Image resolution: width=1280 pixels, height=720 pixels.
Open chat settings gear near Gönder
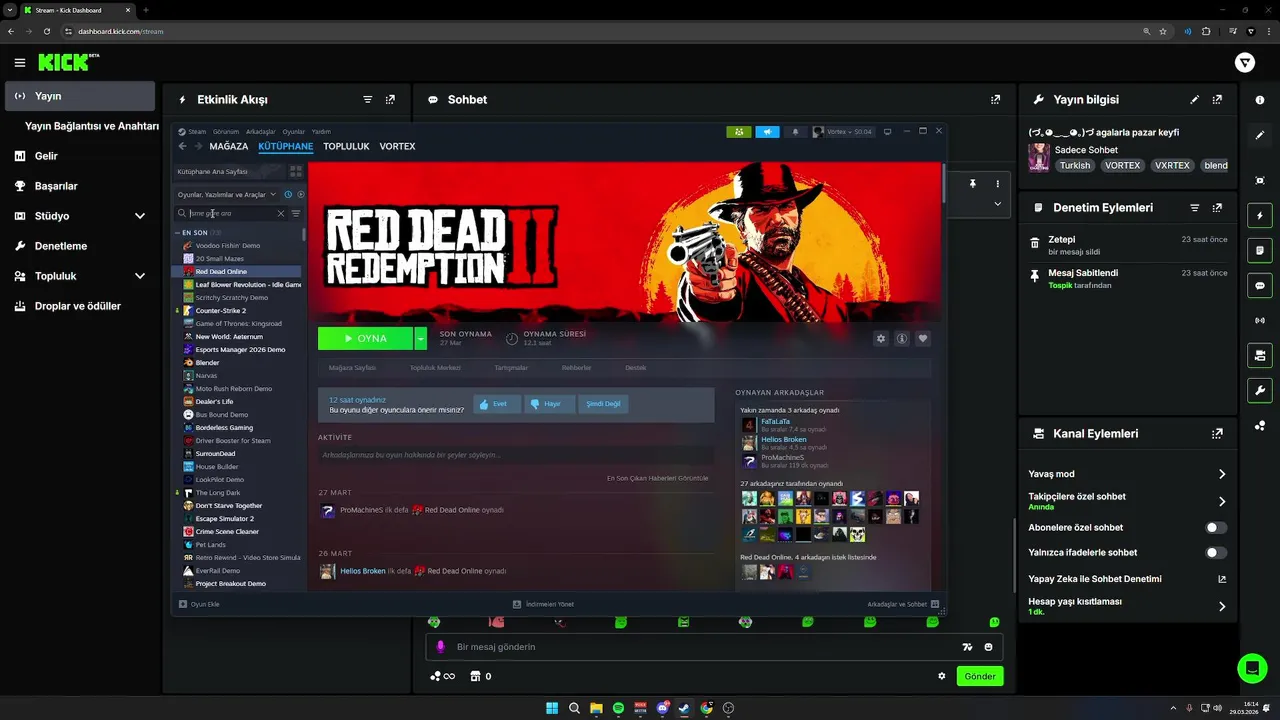coord(942,676)
